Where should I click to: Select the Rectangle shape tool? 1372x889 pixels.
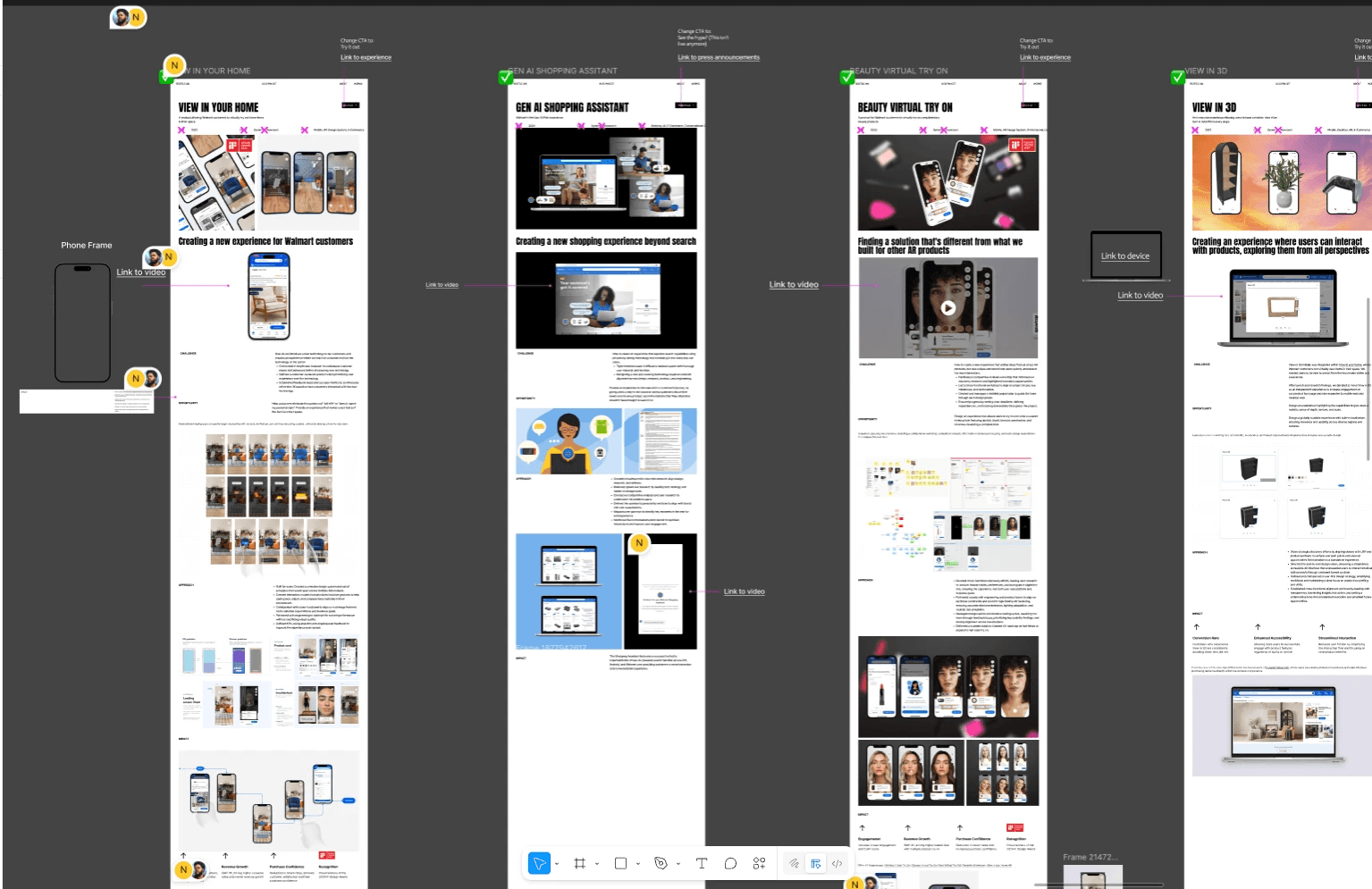620,863
